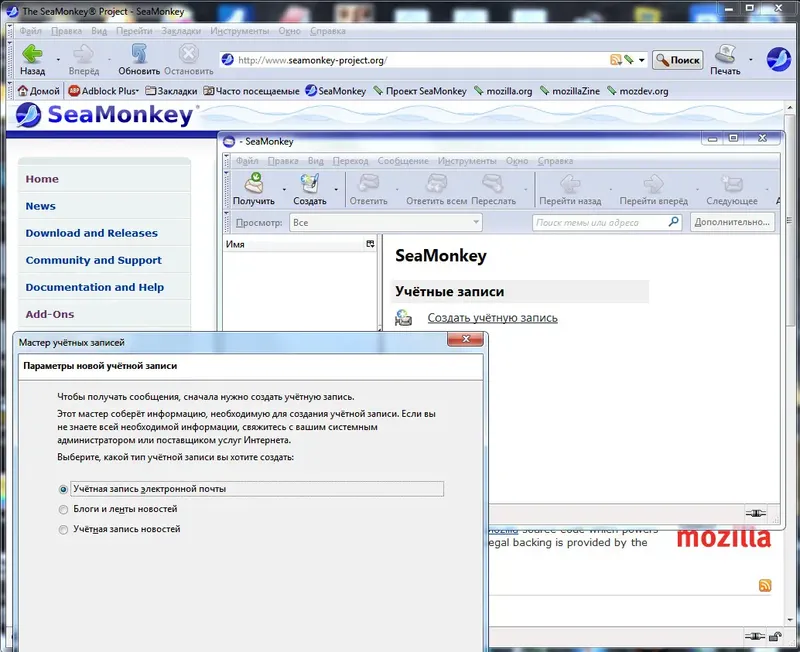The image size is (800, 652).
Task: Open Community and Support link
Action: point(93,260)
